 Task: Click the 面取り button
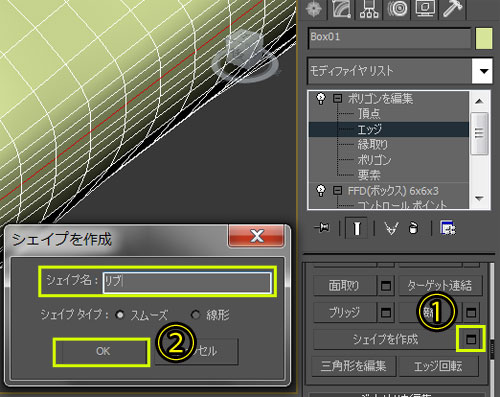coord(345,285)
